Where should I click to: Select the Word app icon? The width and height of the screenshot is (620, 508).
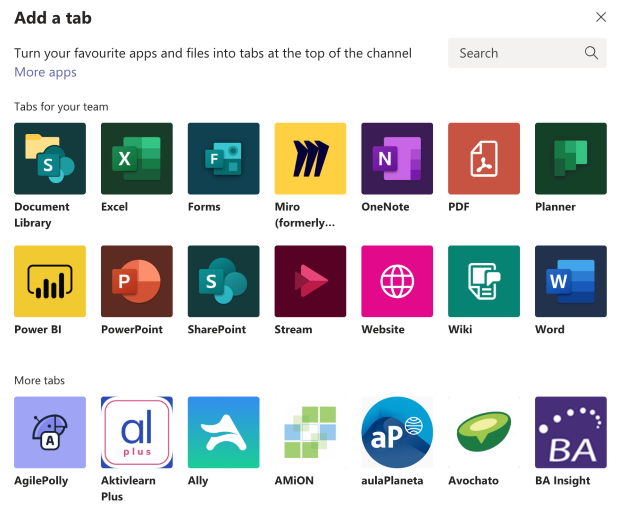(x=571, y=281)
